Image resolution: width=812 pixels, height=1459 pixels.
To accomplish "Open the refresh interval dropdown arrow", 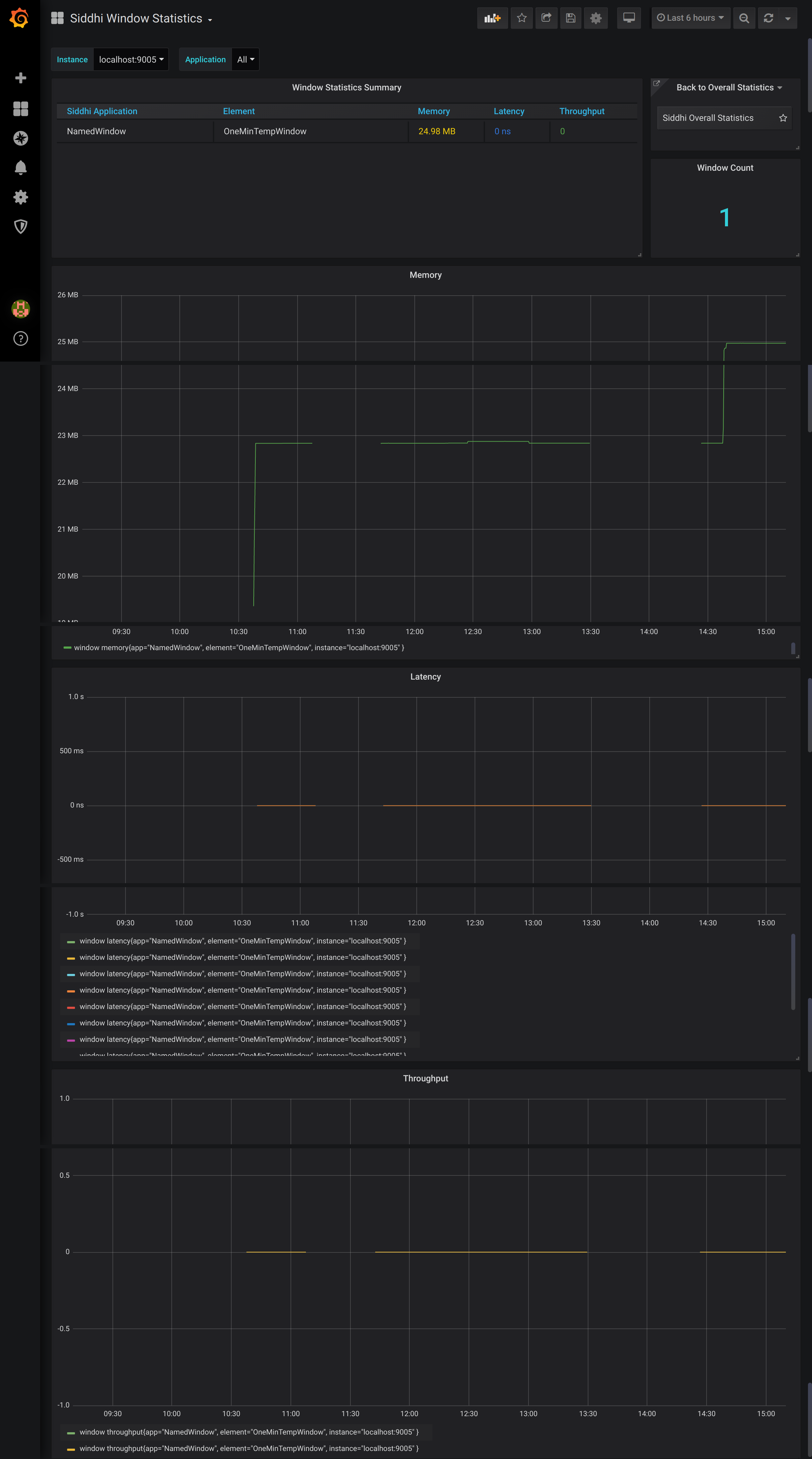I will (x=788, y=18).
